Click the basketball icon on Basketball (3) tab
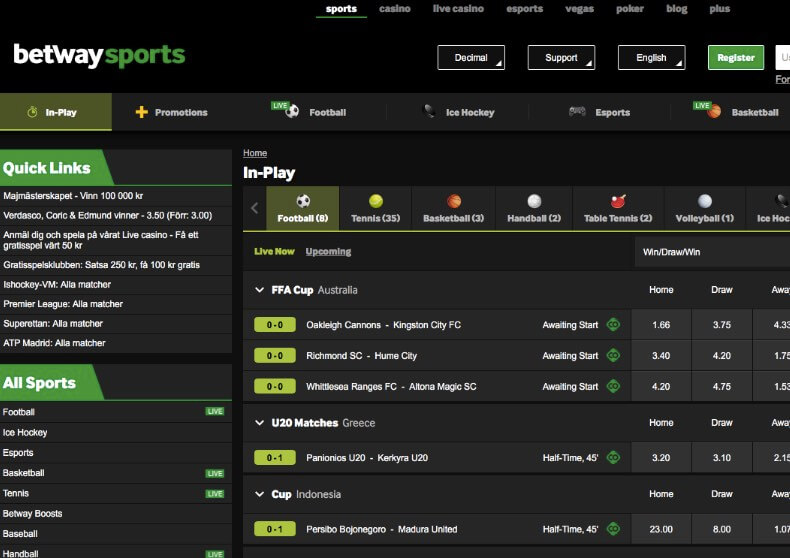This screenshot has width=790, height=558. 454,201
